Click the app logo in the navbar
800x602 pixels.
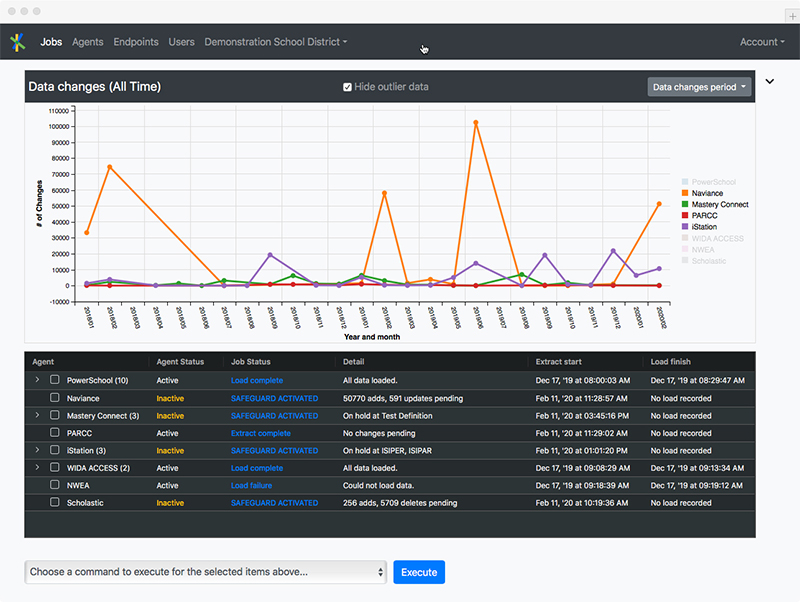(17, 42)
